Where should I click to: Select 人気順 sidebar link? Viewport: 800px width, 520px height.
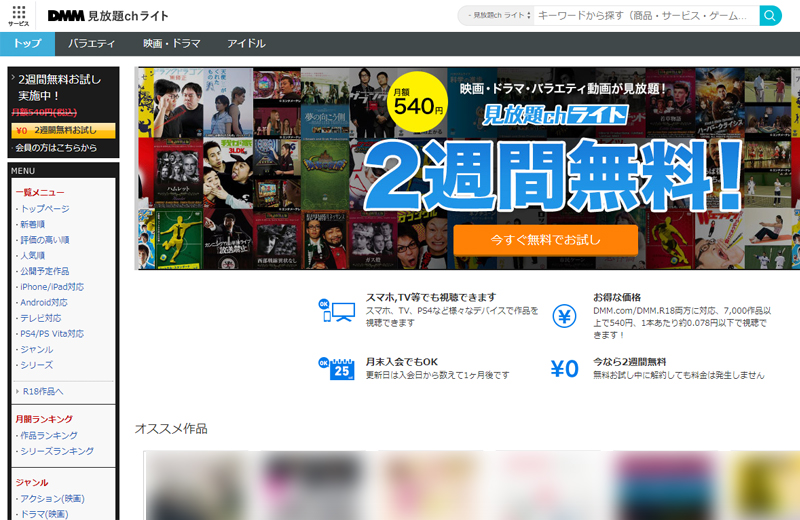click(33, 255)
